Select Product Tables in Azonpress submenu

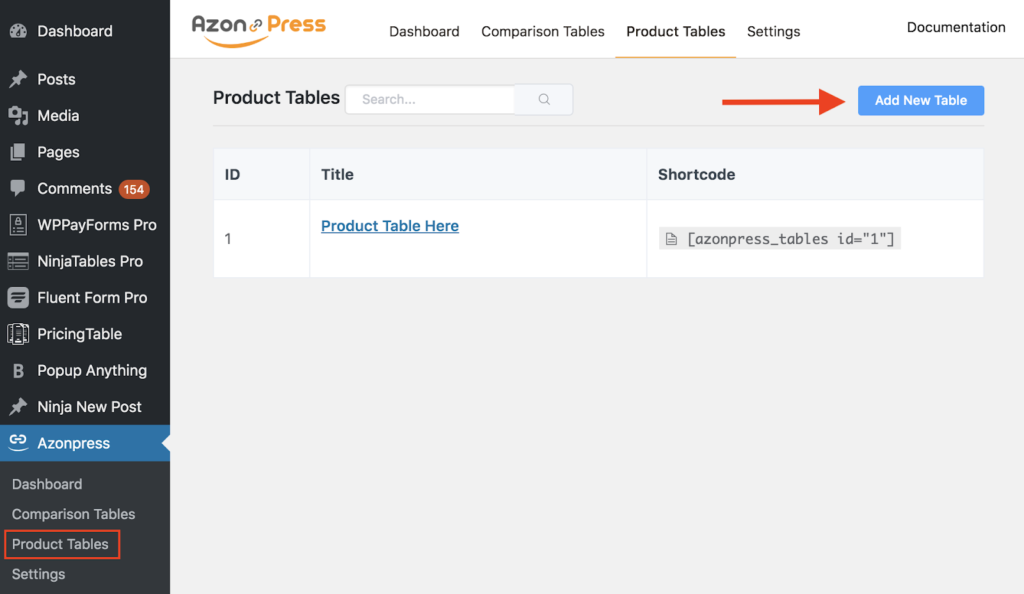coord(60,544)
